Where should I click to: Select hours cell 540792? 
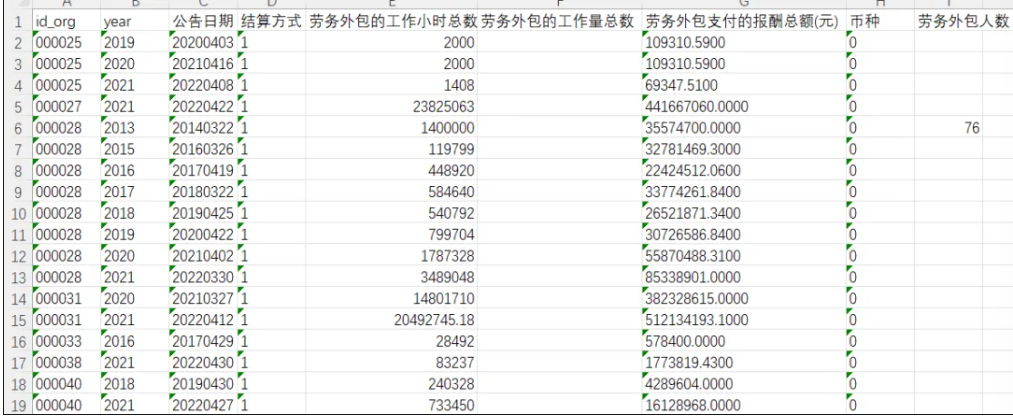[x=392, y=213]
